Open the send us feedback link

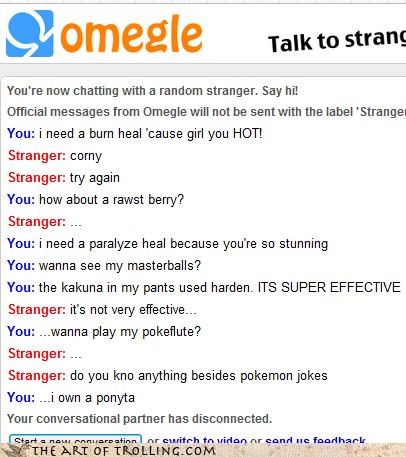tap(315, 440)
